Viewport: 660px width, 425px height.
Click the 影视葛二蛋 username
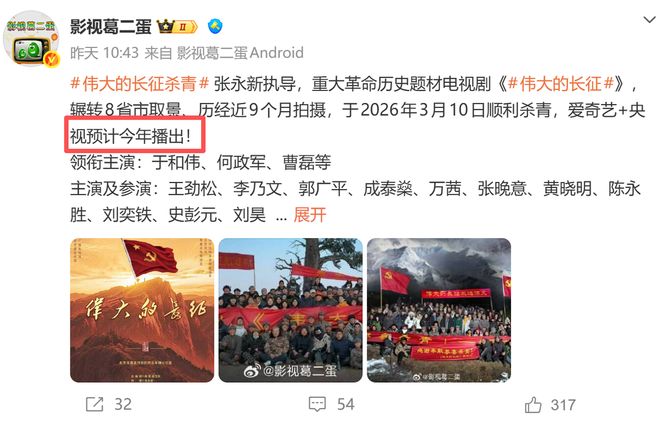click(x=111, y=27)
